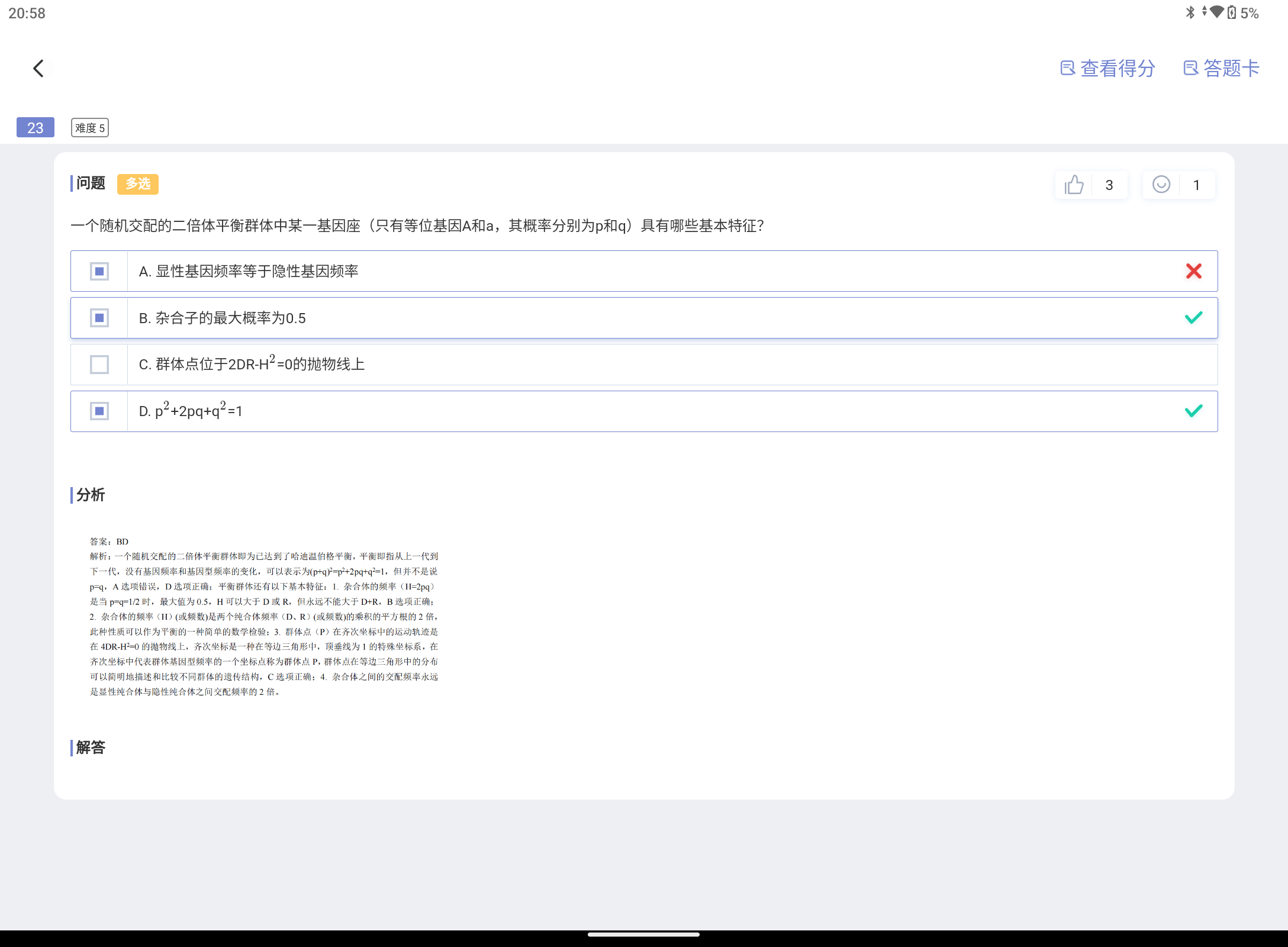Click the like count 3

[x=1109, y=185]
